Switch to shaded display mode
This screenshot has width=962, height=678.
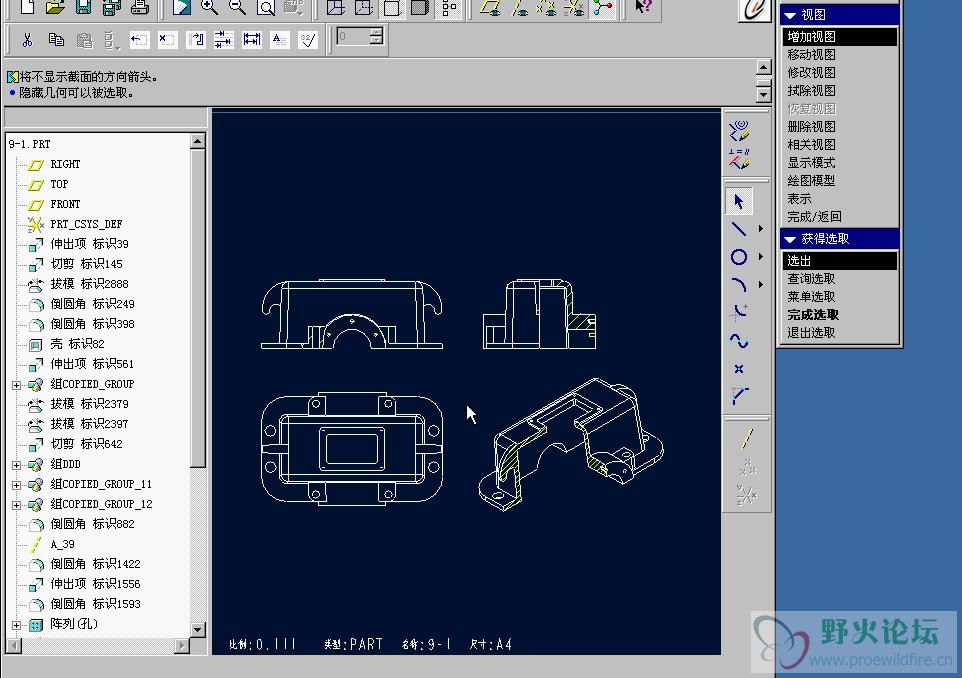(x=420, y=7)
